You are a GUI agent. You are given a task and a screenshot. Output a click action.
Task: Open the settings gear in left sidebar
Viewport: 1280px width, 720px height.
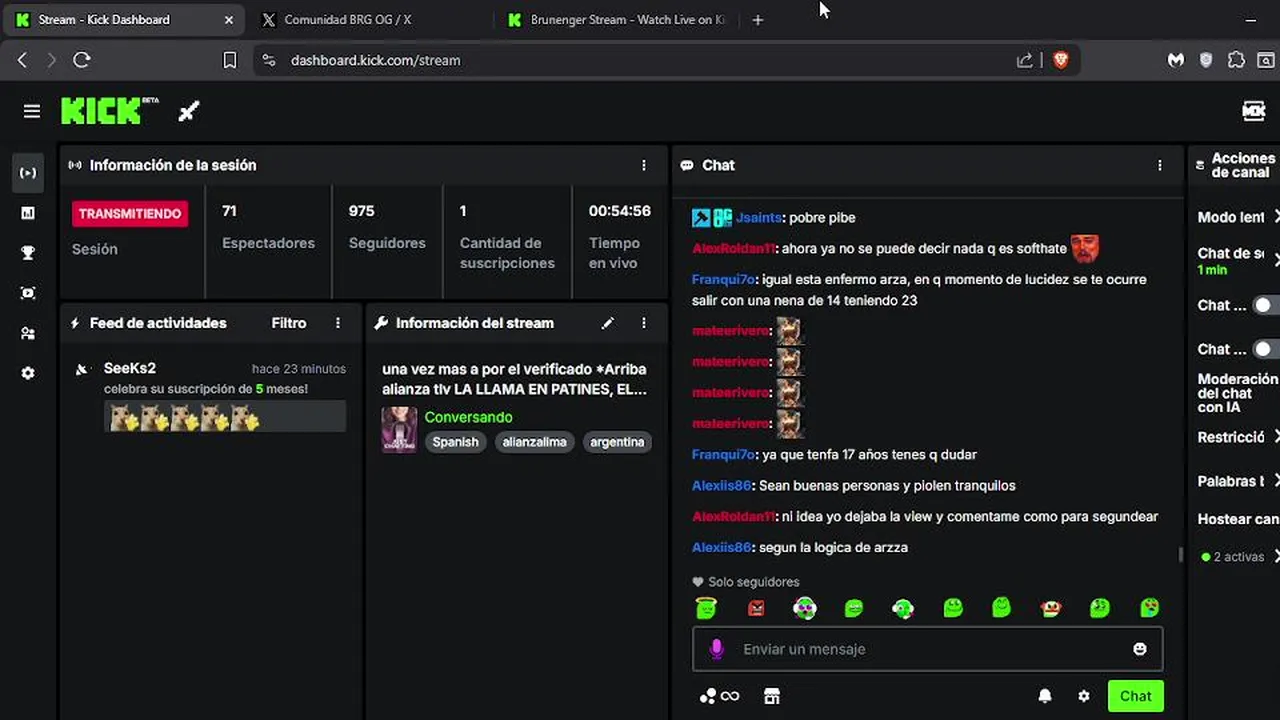28,373
